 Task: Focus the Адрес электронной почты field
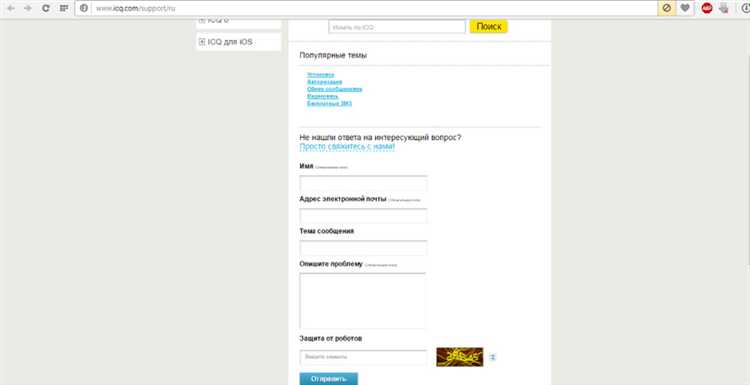pyautogui.click(x=363, y=216)
